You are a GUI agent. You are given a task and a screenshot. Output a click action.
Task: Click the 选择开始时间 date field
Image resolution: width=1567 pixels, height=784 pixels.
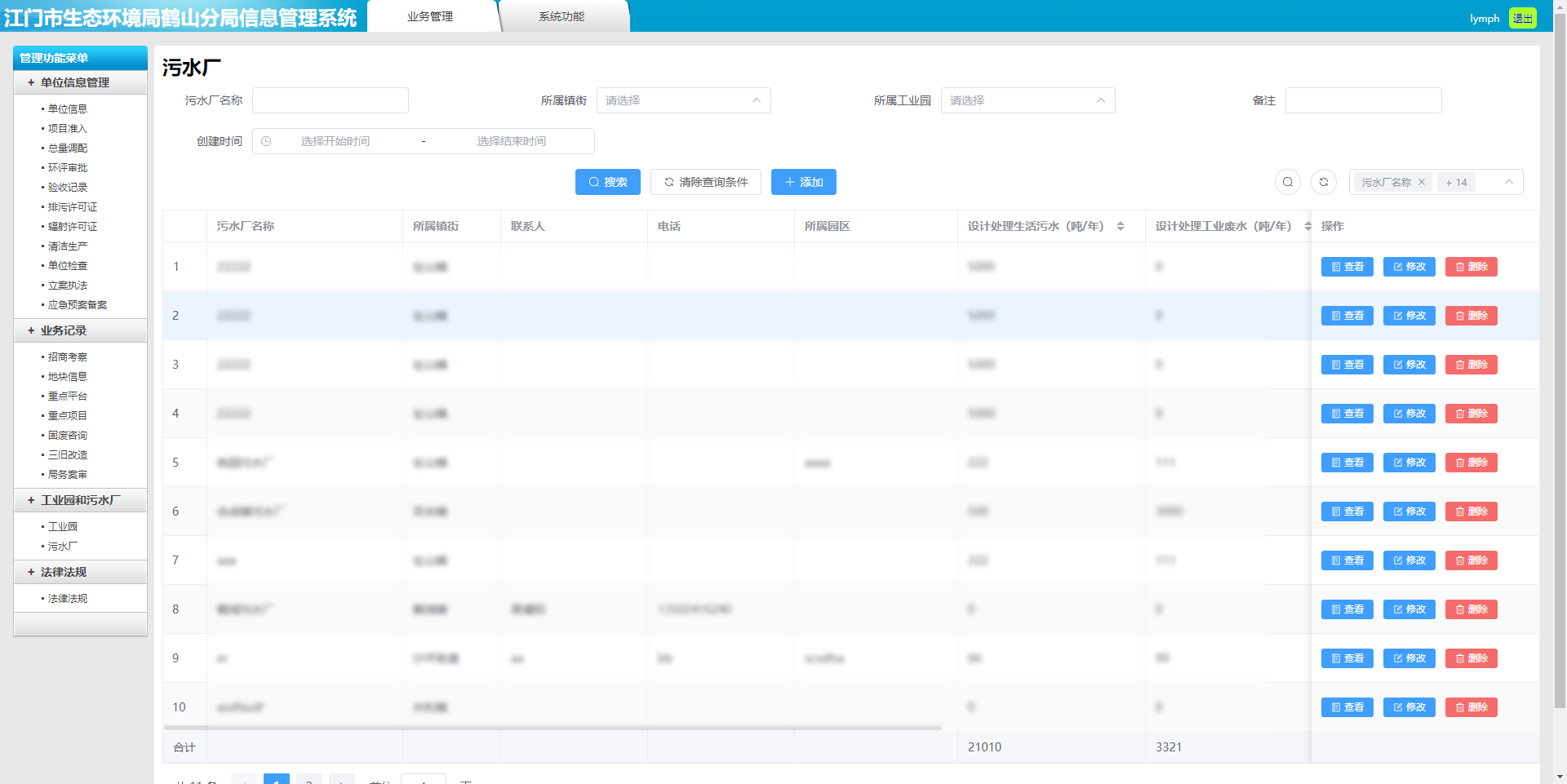(335, 141)
